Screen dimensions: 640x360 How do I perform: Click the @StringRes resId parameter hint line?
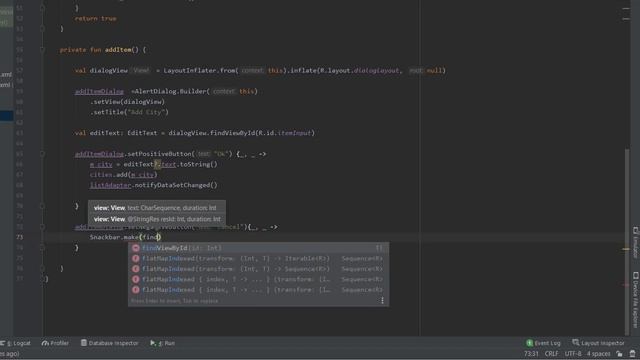(x=157, y=219)
